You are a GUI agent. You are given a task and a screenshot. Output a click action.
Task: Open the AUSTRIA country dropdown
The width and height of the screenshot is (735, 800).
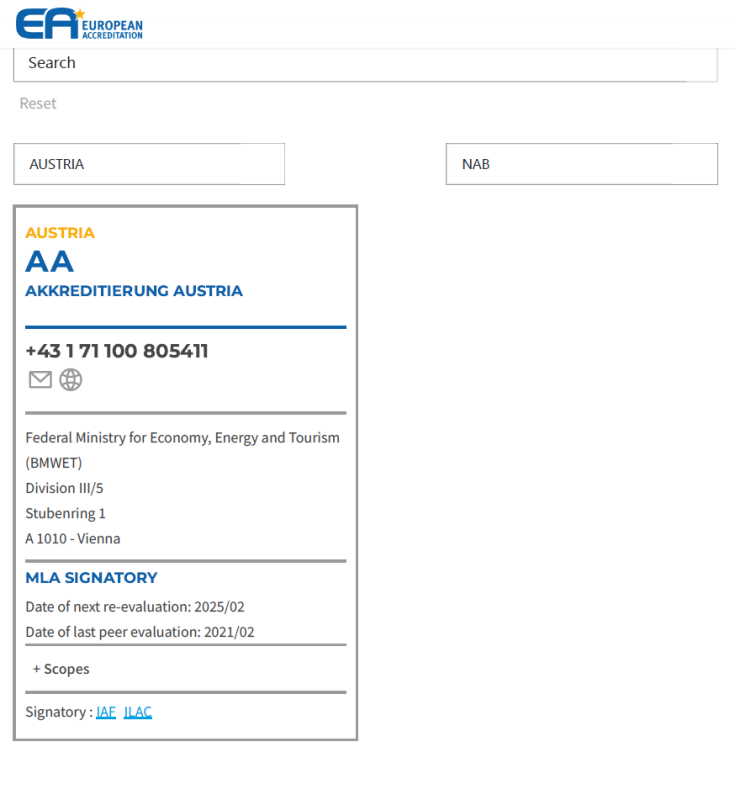click(x=149, y=164)
